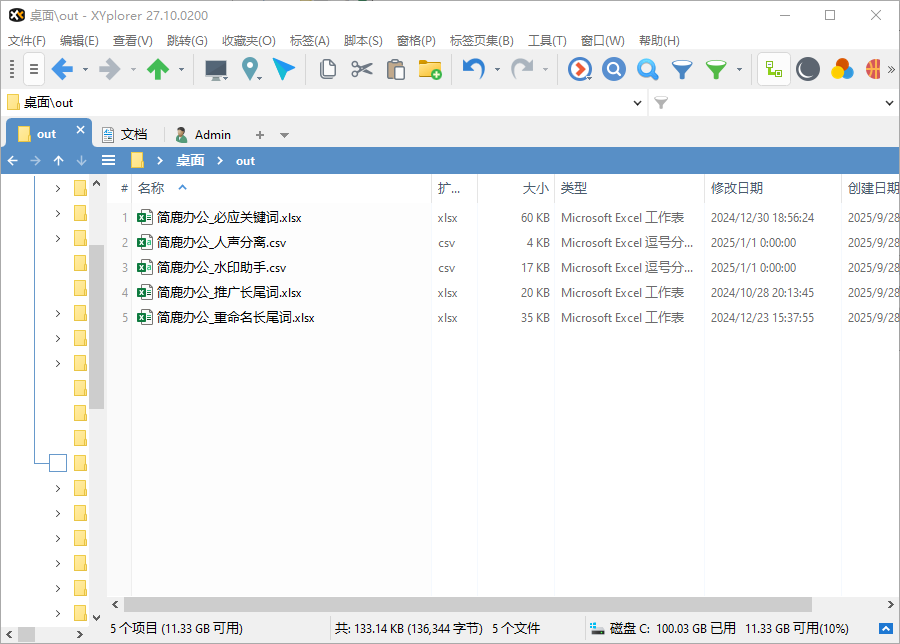Click the Cut scissors icon
The width and height of the screenshot is (900, 644).
[x=362, y=69]
